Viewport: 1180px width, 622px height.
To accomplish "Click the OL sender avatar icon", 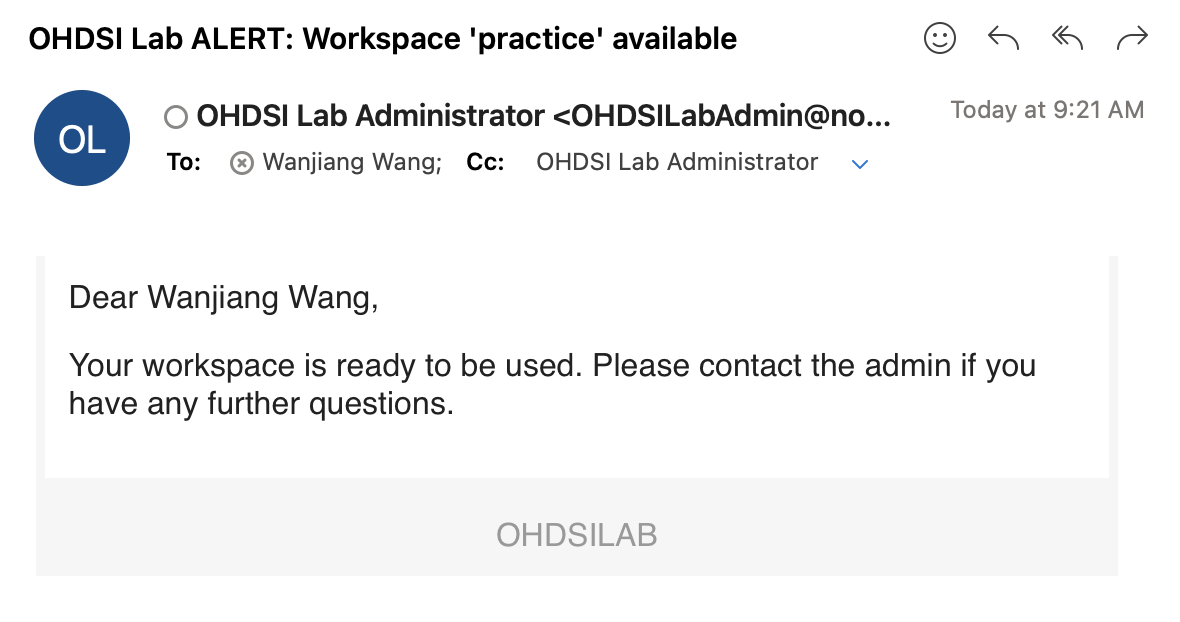I will pos(81,137).
